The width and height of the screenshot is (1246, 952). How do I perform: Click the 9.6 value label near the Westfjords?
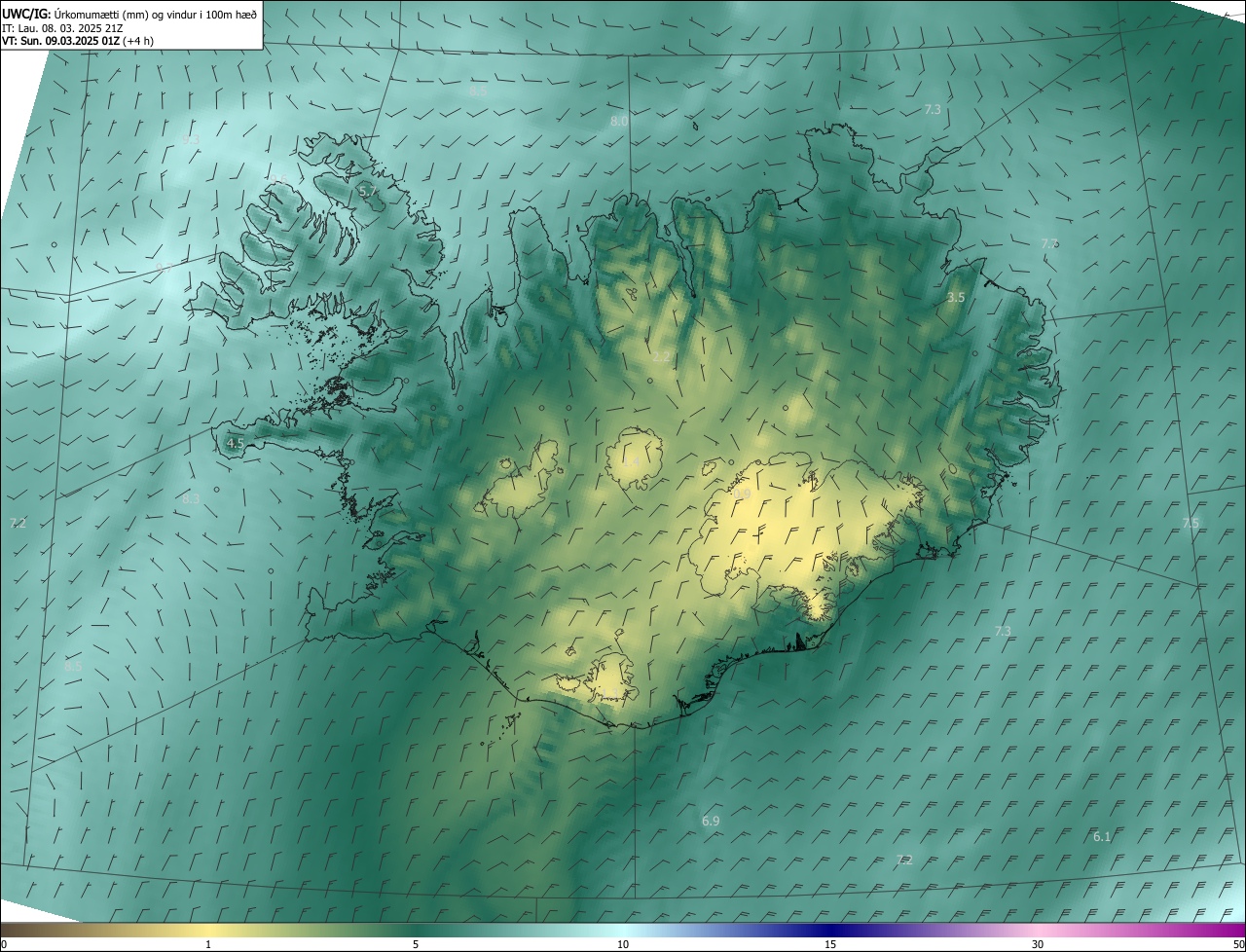tap(278, 179)
